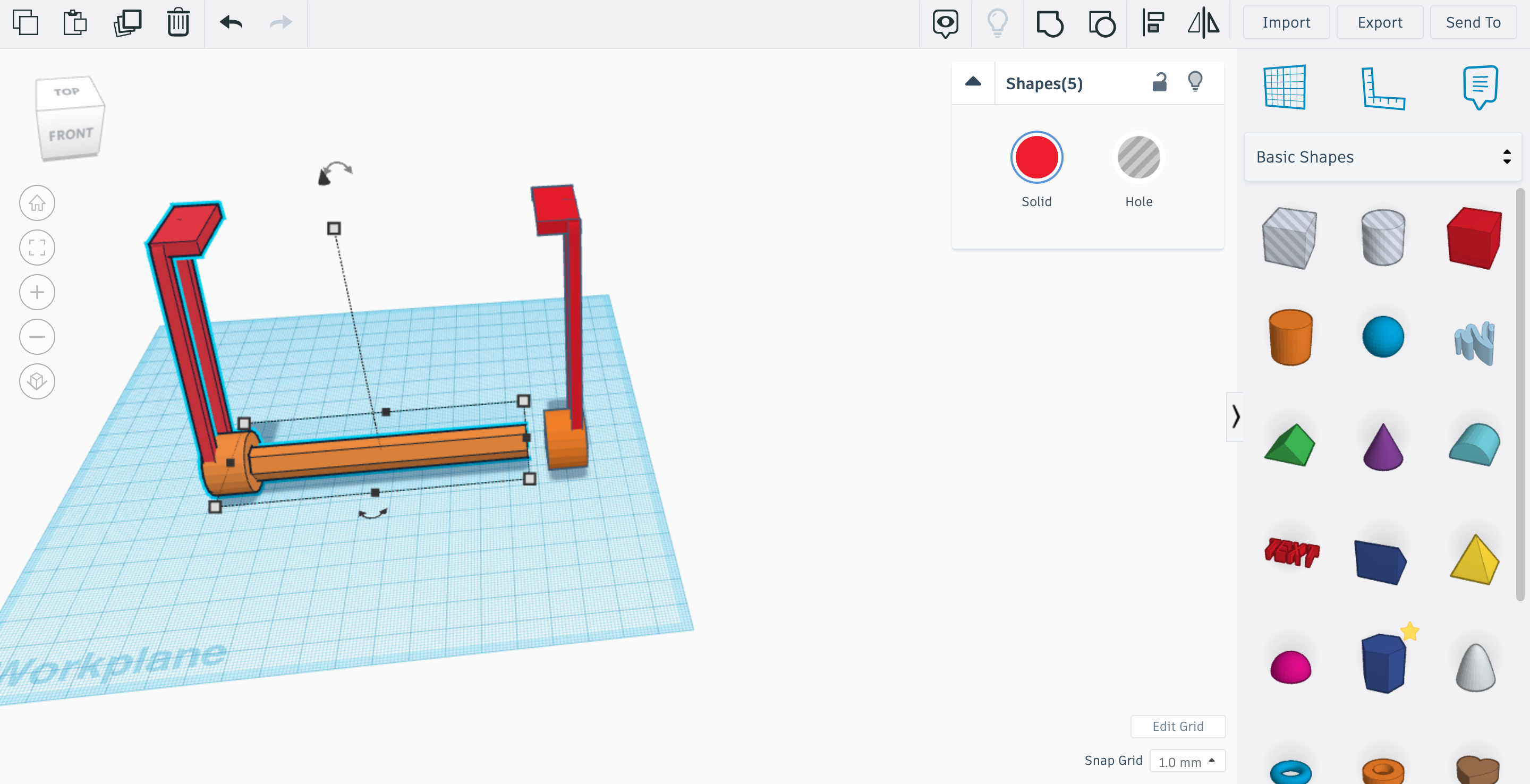
Task: Open the Import dialog
Action: pyautogui.click(x=1286, y=22)
